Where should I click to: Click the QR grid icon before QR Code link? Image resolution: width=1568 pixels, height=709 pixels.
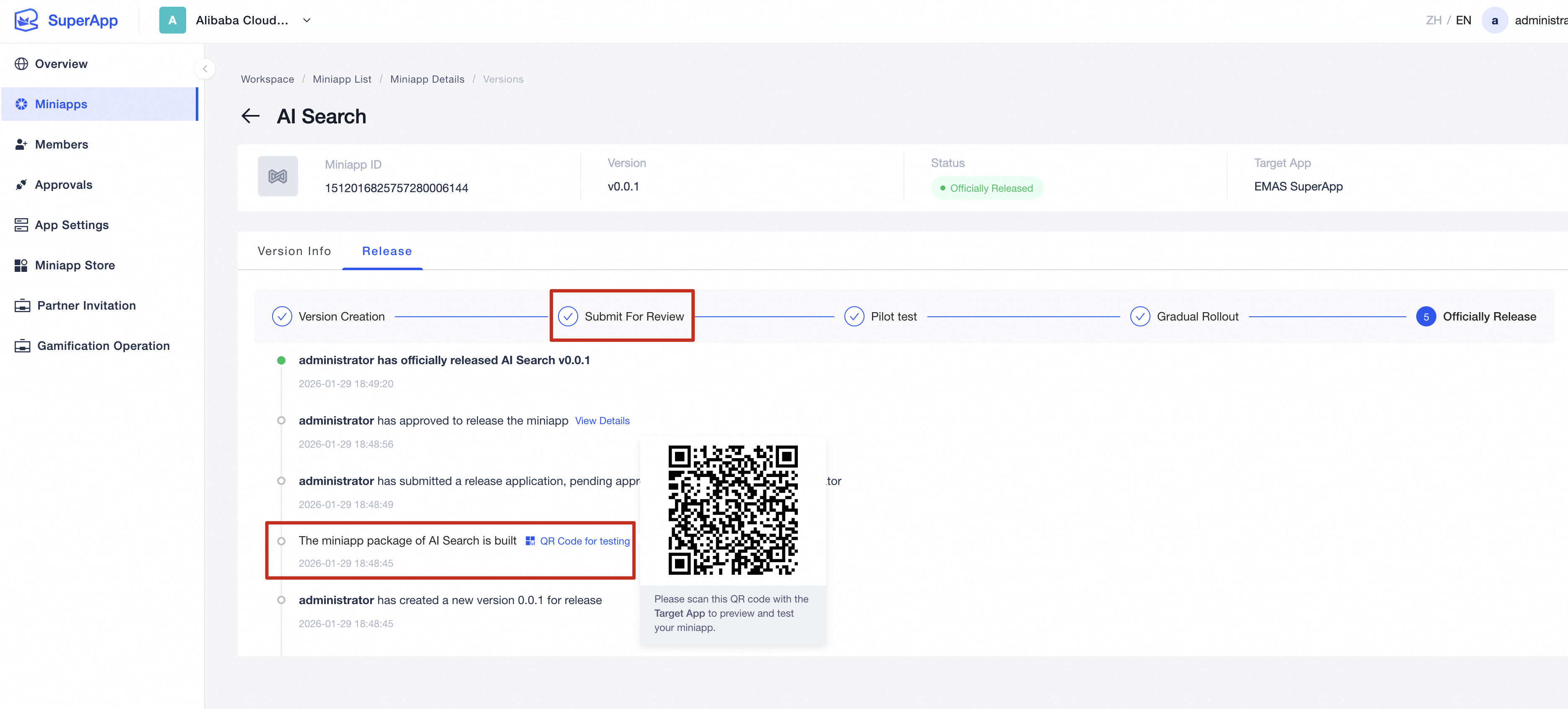530,541
